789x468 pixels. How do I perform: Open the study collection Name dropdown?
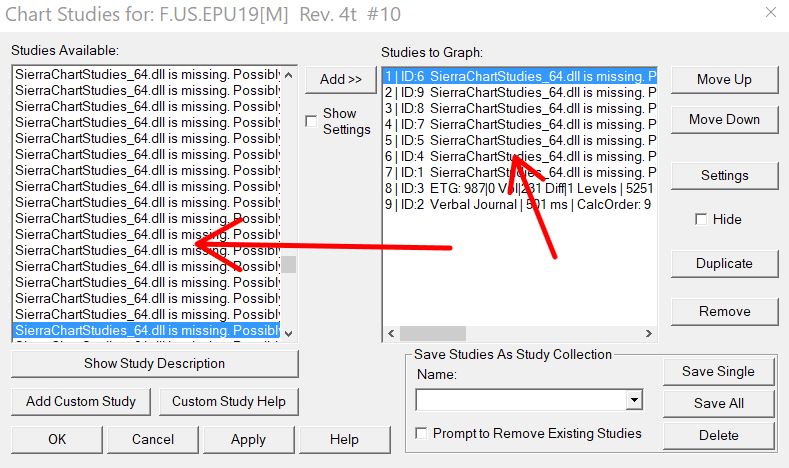pyautogui.click(x=633, y=400)
